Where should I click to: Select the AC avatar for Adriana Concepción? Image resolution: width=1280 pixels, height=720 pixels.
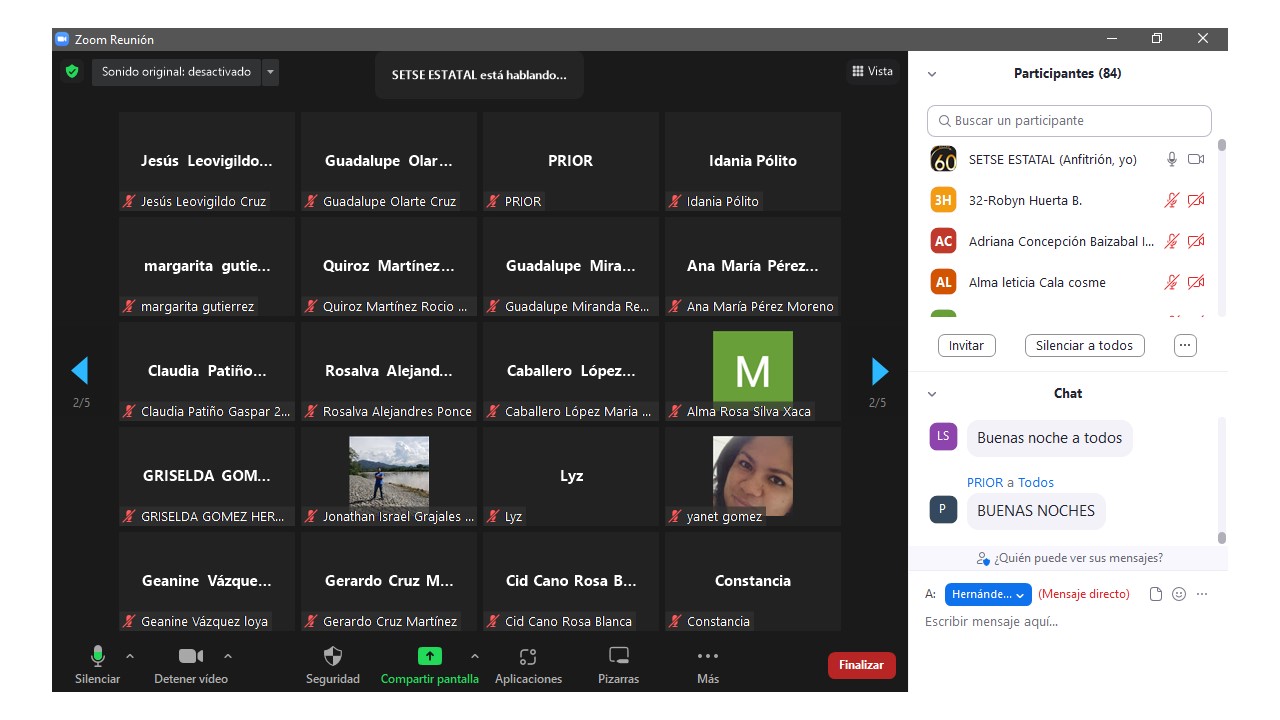(x=943, y=241)
